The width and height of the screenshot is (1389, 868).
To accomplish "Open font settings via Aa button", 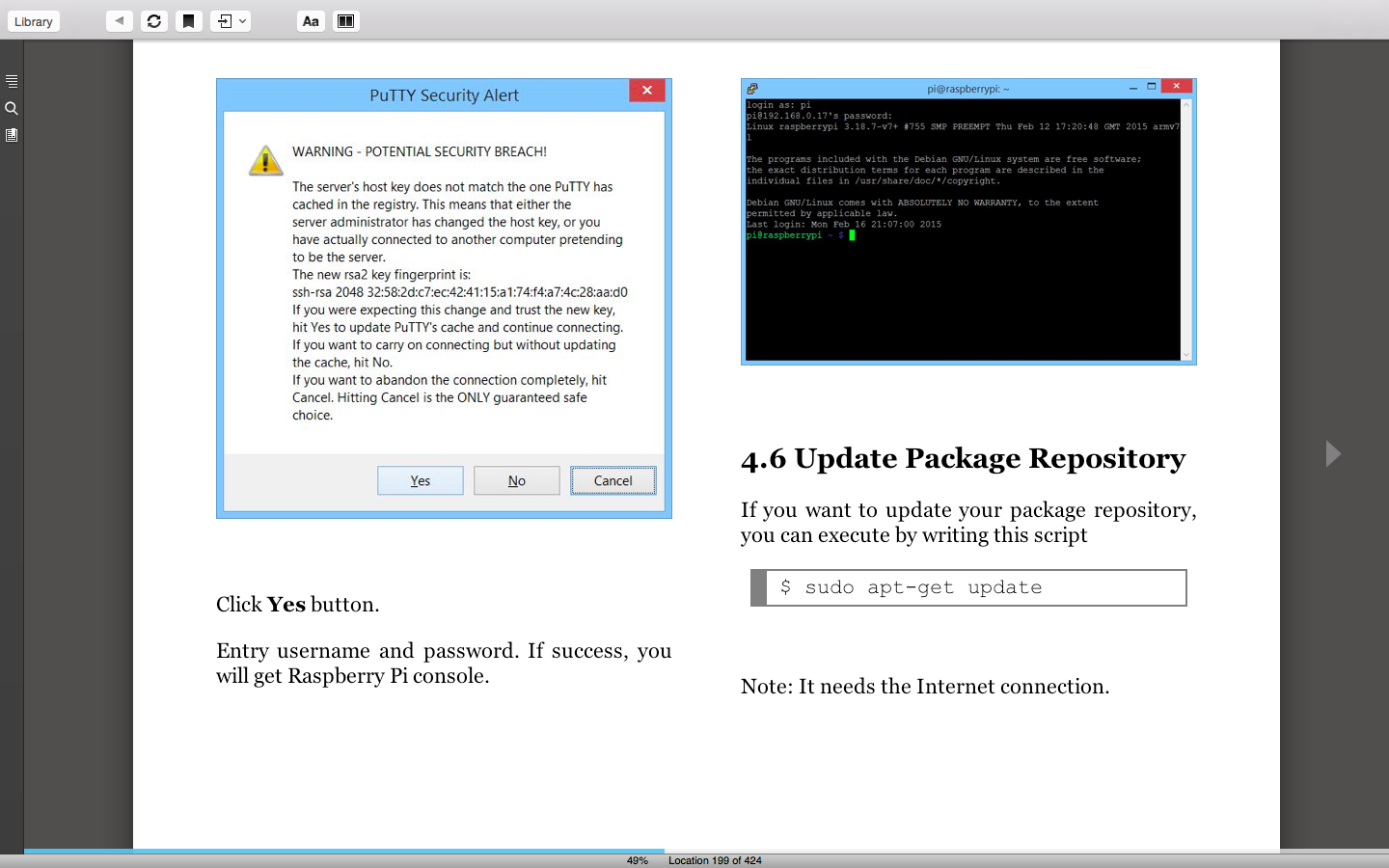I will (x=311, y=20).
